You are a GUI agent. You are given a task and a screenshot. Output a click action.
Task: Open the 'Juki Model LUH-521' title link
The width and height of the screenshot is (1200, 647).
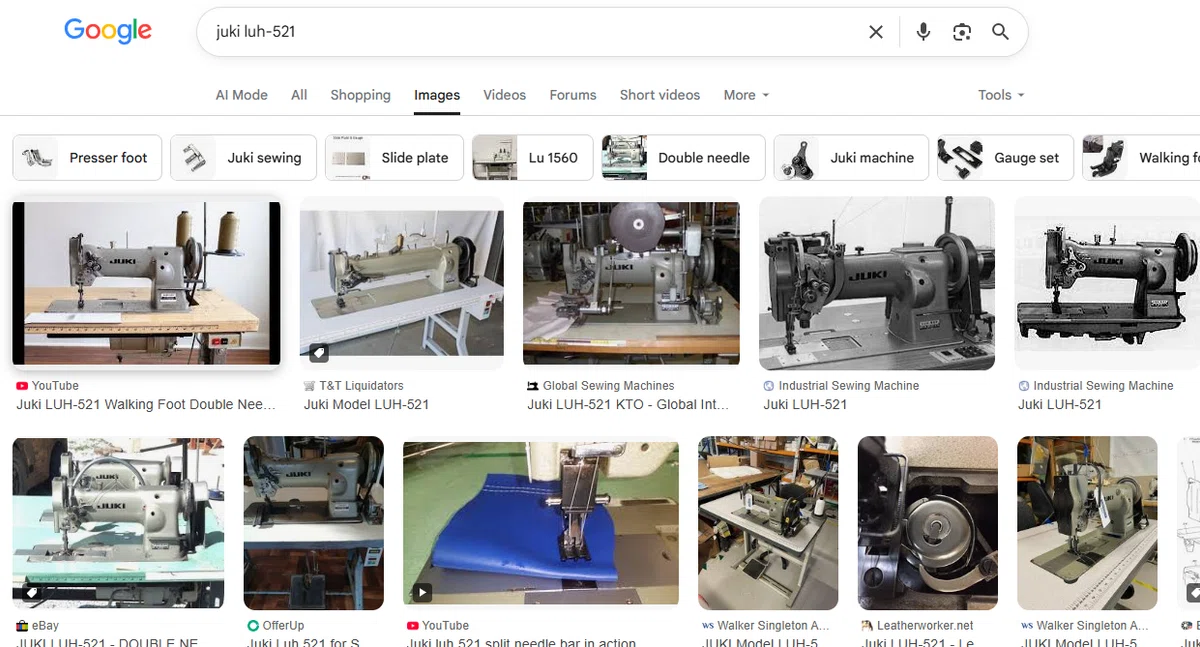(366, 405)
